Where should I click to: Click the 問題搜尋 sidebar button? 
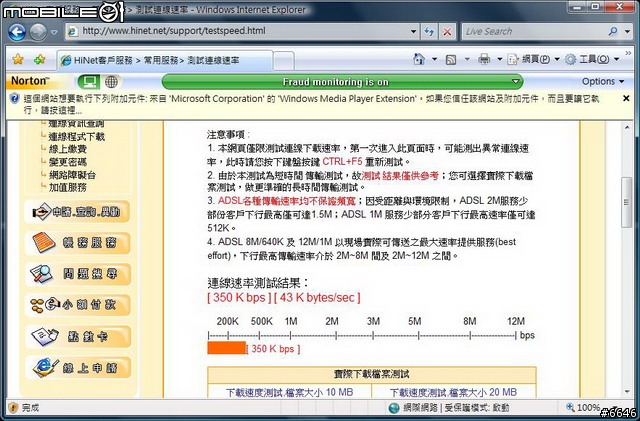[x=77, y=274]
